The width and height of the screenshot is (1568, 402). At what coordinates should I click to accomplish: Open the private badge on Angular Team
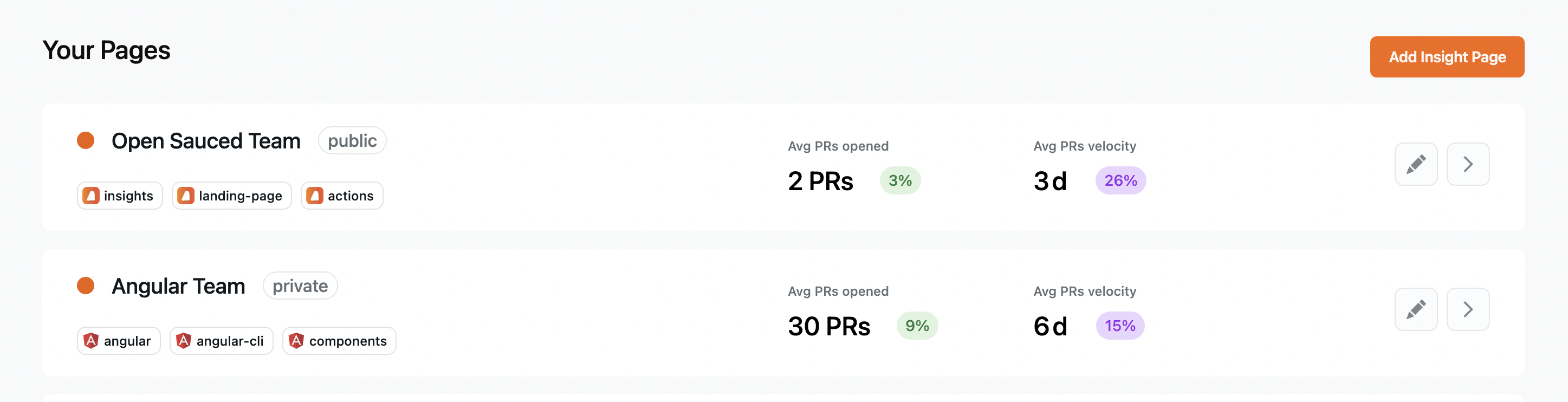[300, 285]
